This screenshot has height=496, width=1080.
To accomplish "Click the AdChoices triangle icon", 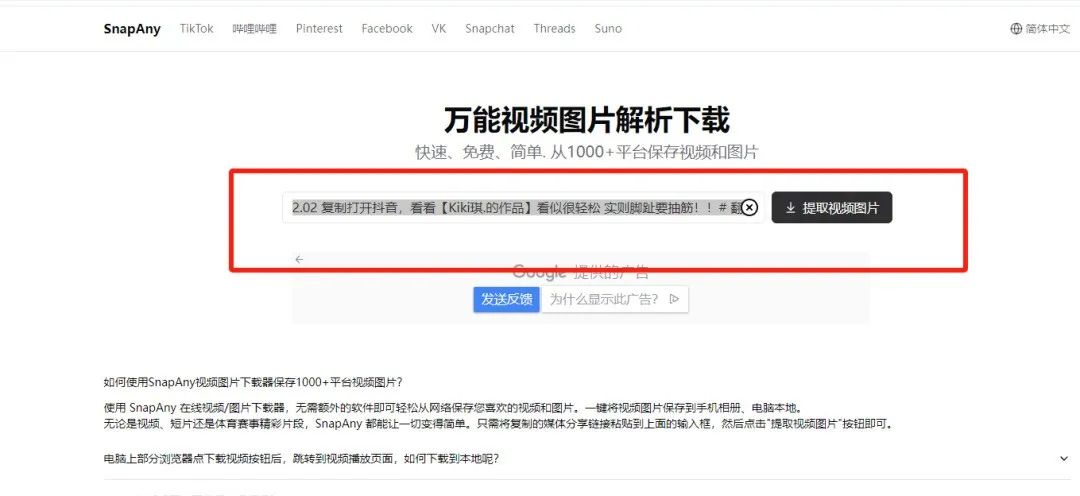I will 675,299.
